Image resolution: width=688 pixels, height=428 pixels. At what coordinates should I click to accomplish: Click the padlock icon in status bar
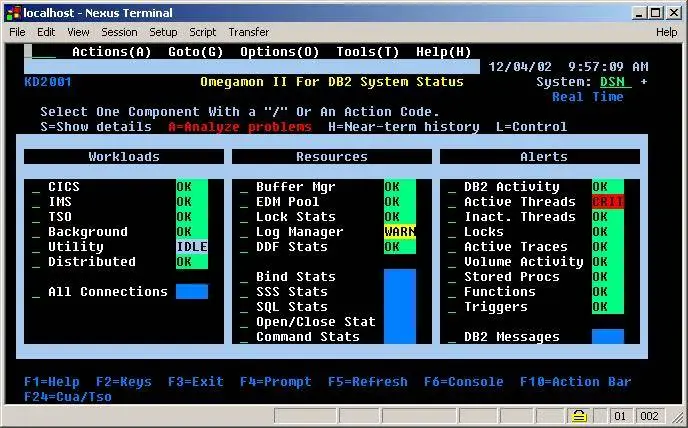579,415
